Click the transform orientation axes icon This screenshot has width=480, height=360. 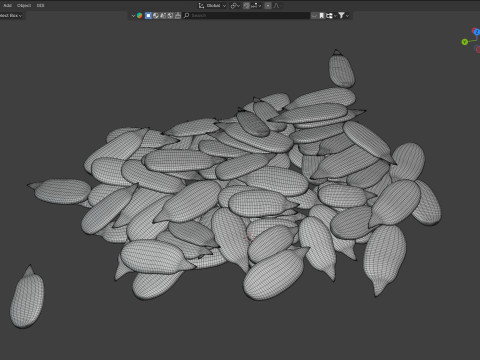pyautogui.click(x=201, y=6)
